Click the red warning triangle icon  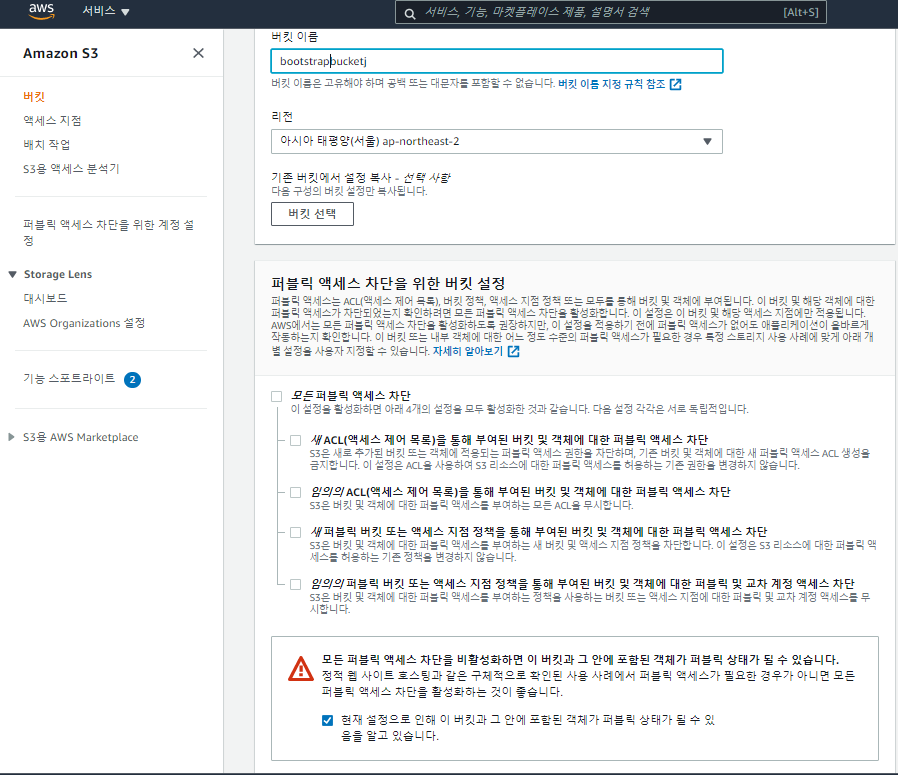tap(301, 668)
